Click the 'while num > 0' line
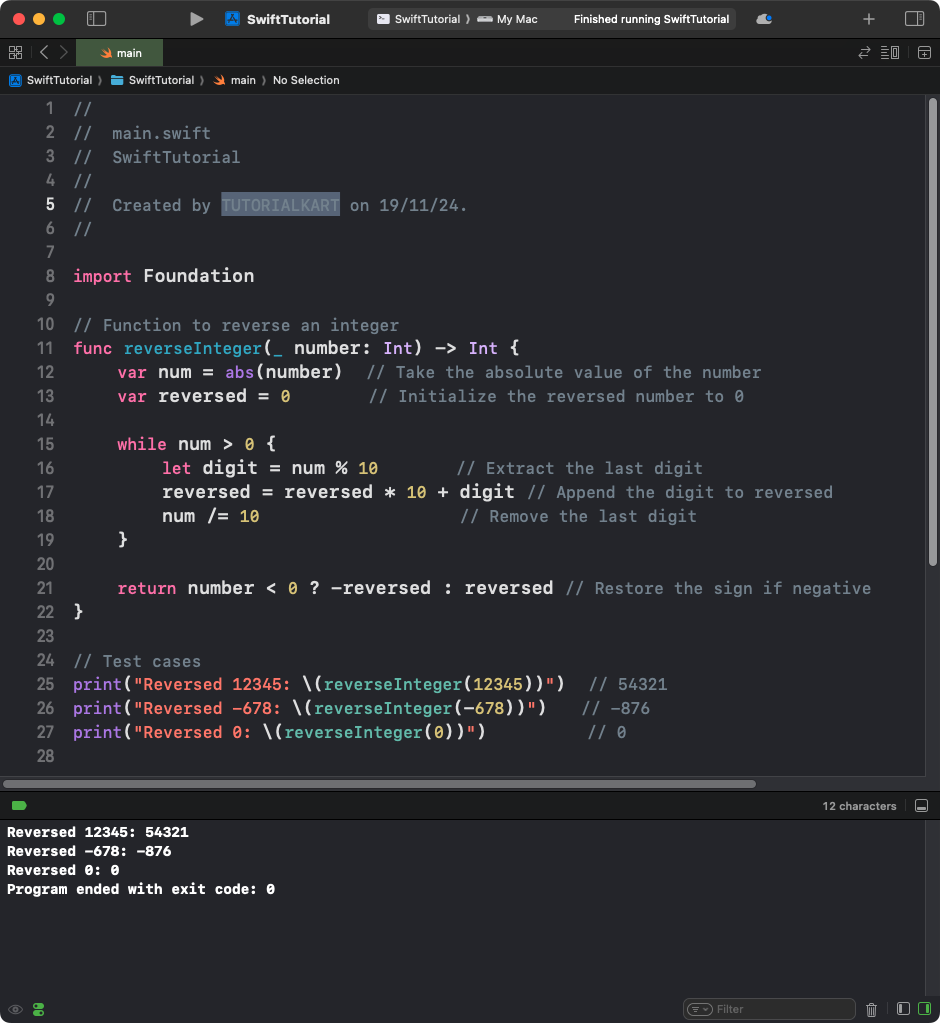 (196, 444)
